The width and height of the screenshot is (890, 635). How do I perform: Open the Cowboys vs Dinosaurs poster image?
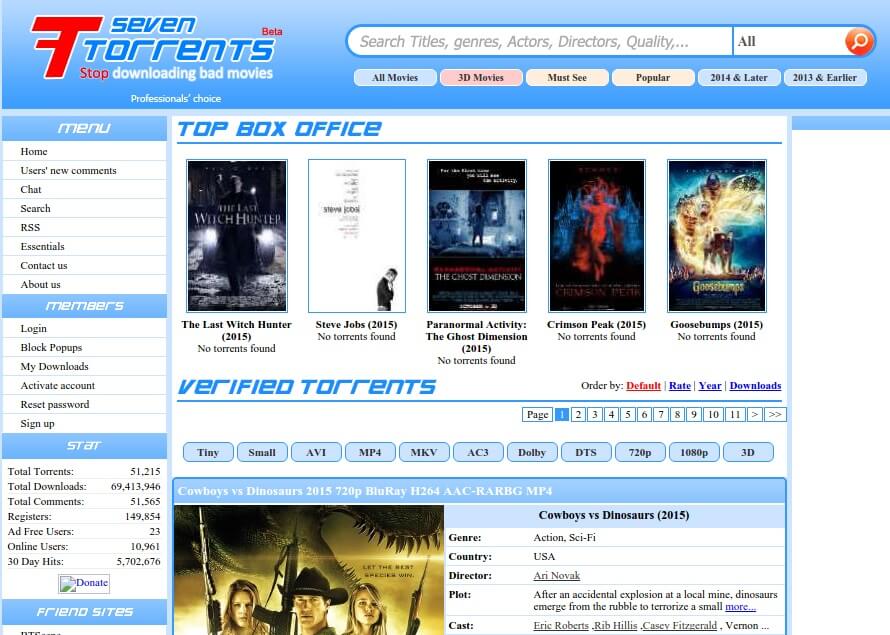click(309, 570)
